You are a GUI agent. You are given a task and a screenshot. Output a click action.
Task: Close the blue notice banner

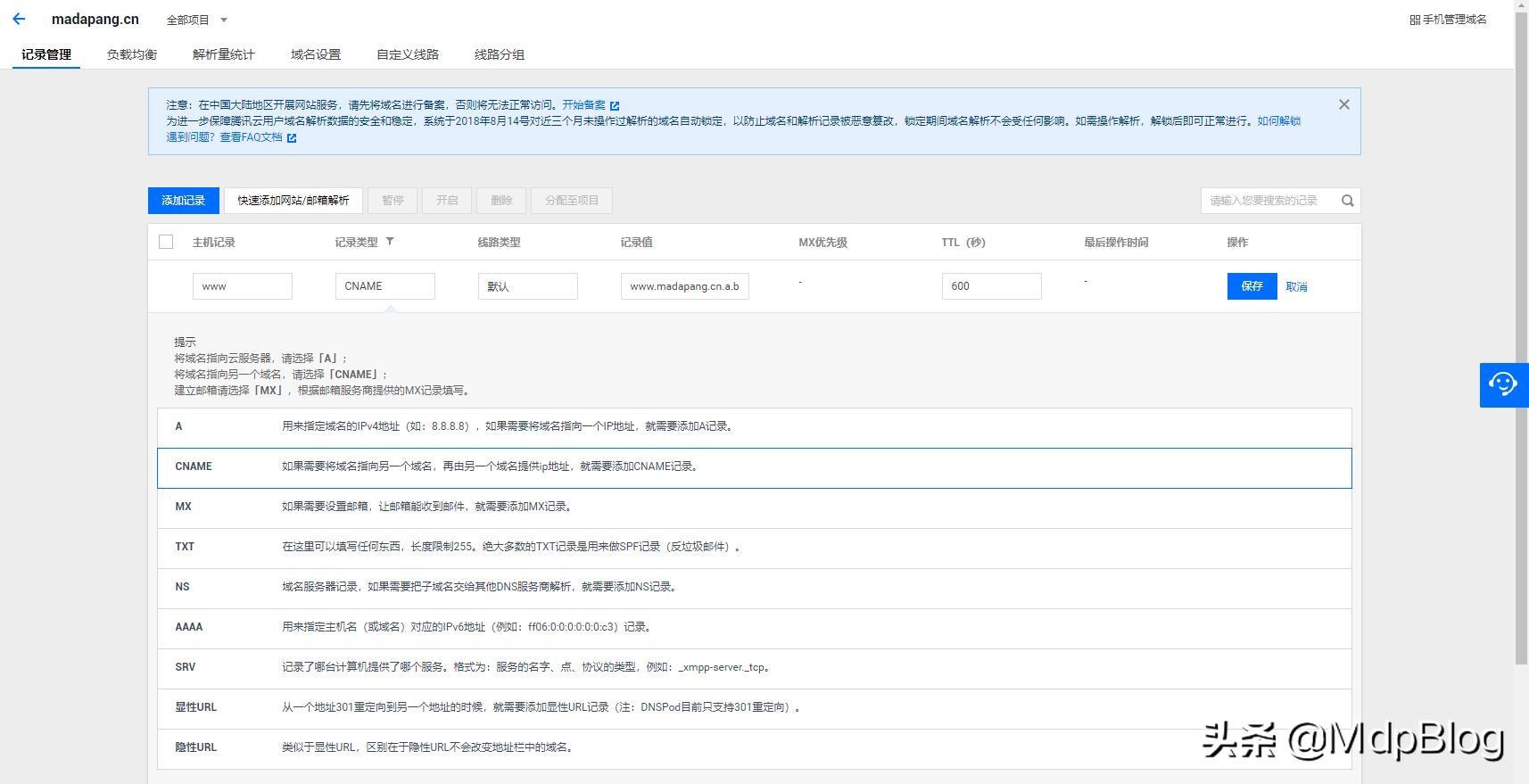pos(1343,104)
